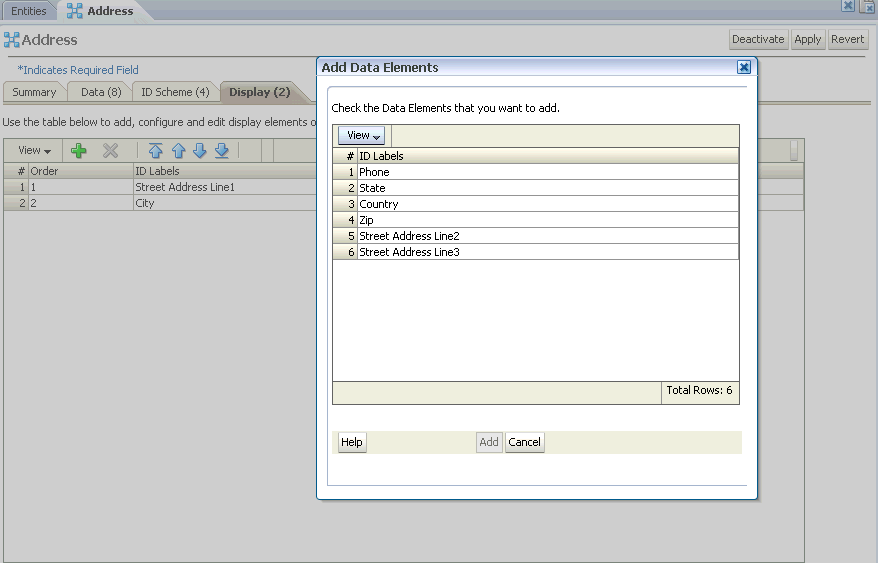Click the close all tabs icon
Image resolution: width=878 pixels, height=563 pixels.
pyautogui.click(x=867, y=6)
